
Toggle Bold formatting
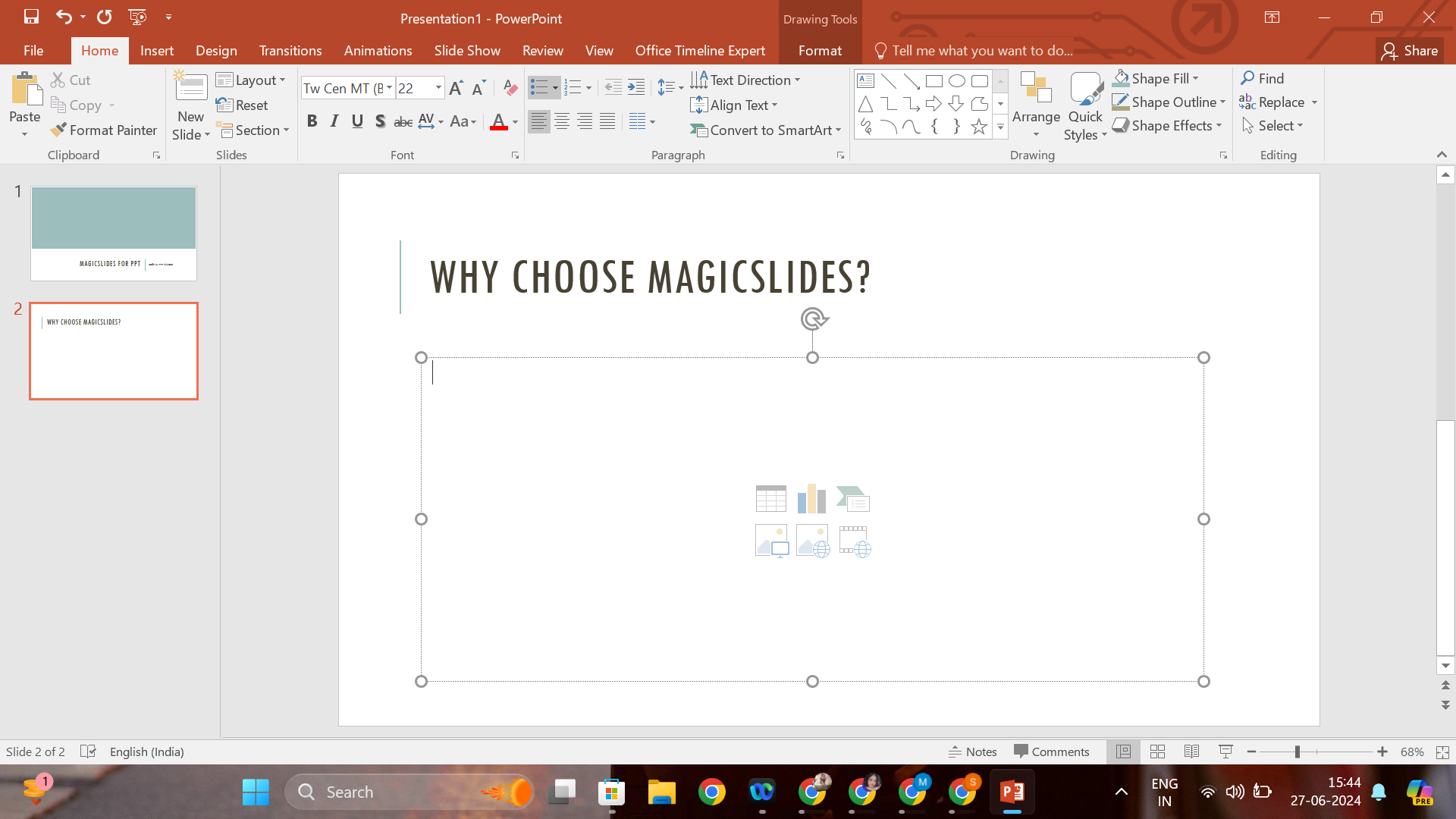(x=312, y=121)
